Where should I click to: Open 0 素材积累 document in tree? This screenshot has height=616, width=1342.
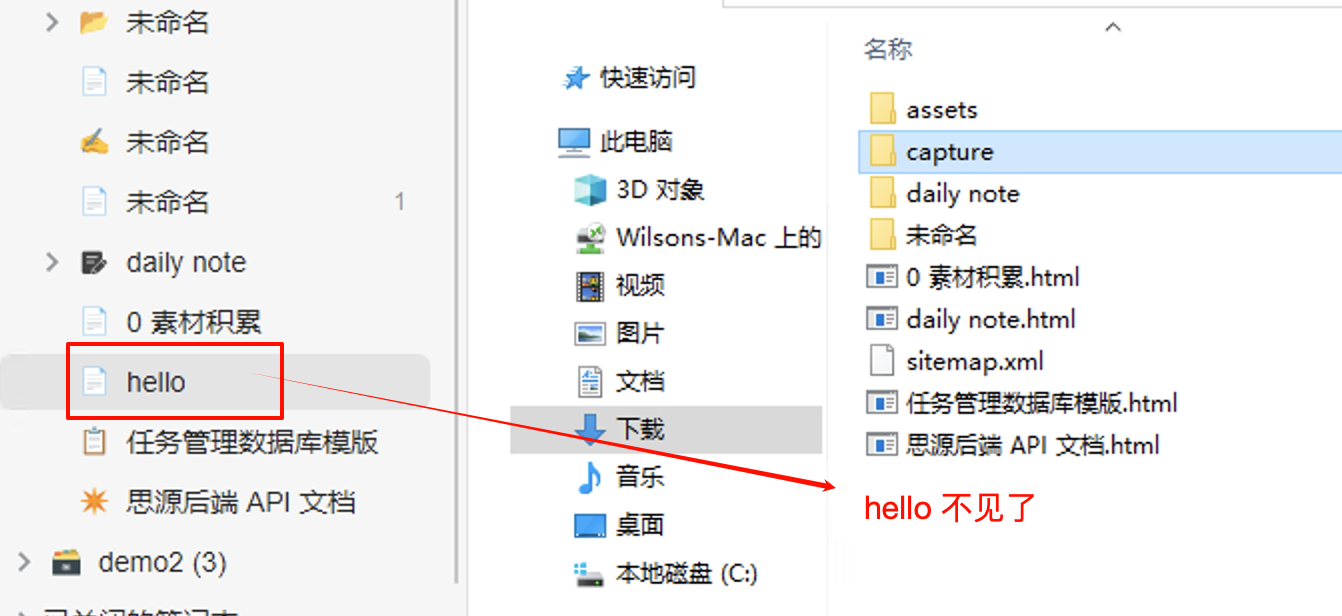194,322
